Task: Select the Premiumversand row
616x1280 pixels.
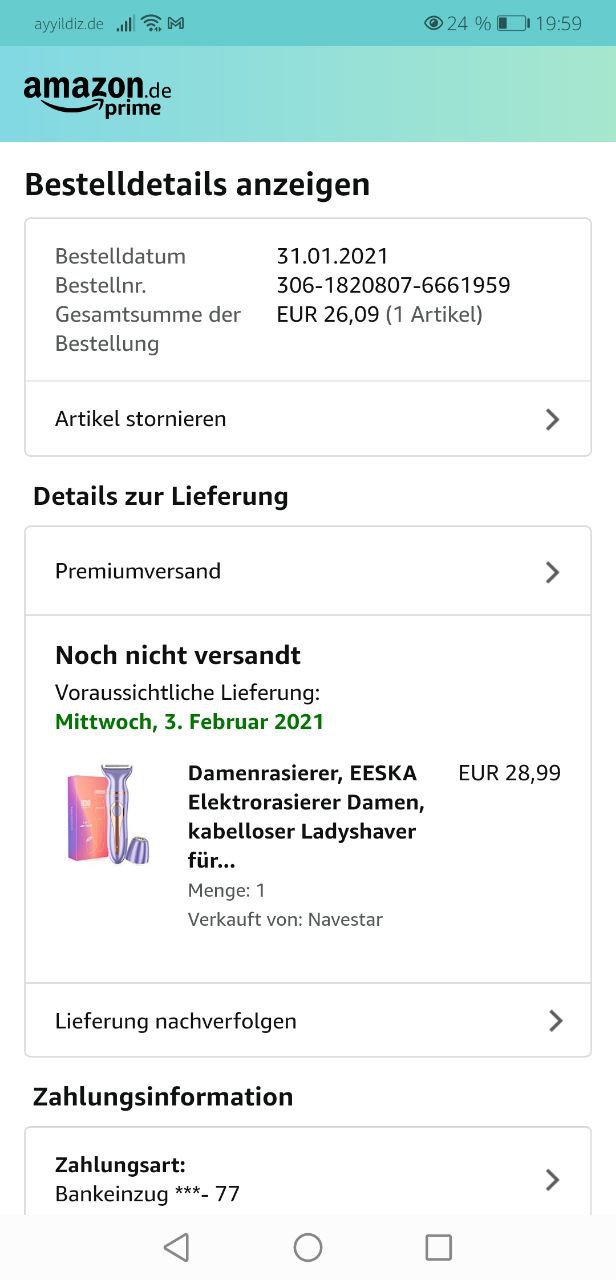Action: point(138,571)
